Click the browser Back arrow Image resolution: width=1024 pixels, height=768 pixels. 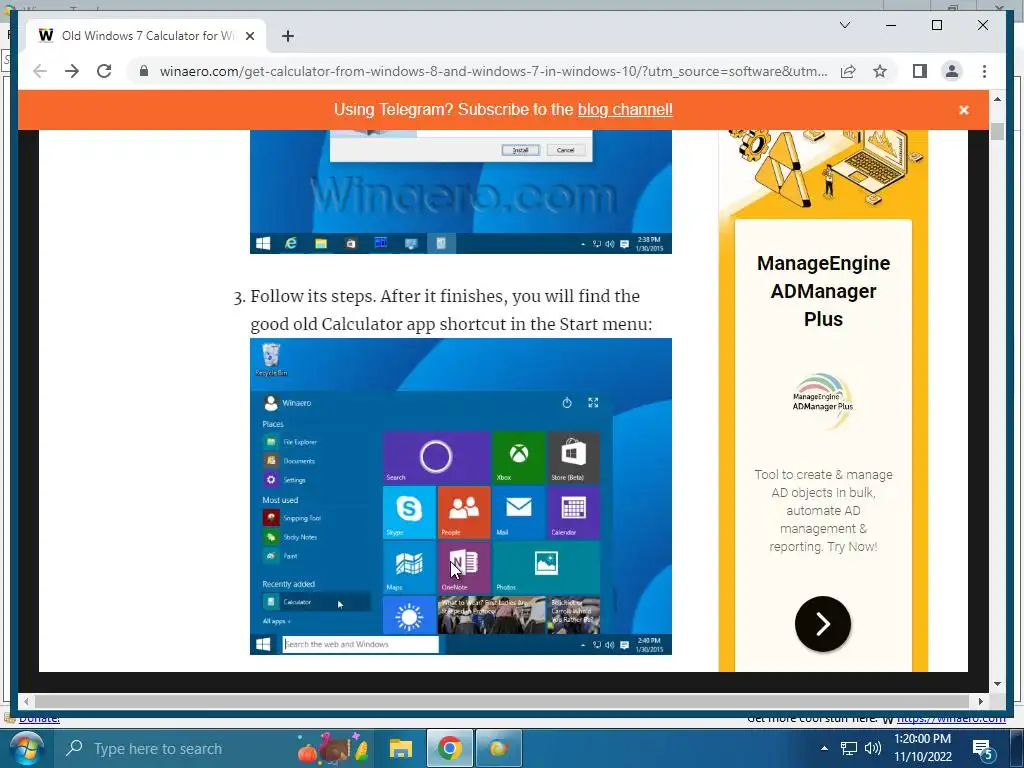coord(40,71)
